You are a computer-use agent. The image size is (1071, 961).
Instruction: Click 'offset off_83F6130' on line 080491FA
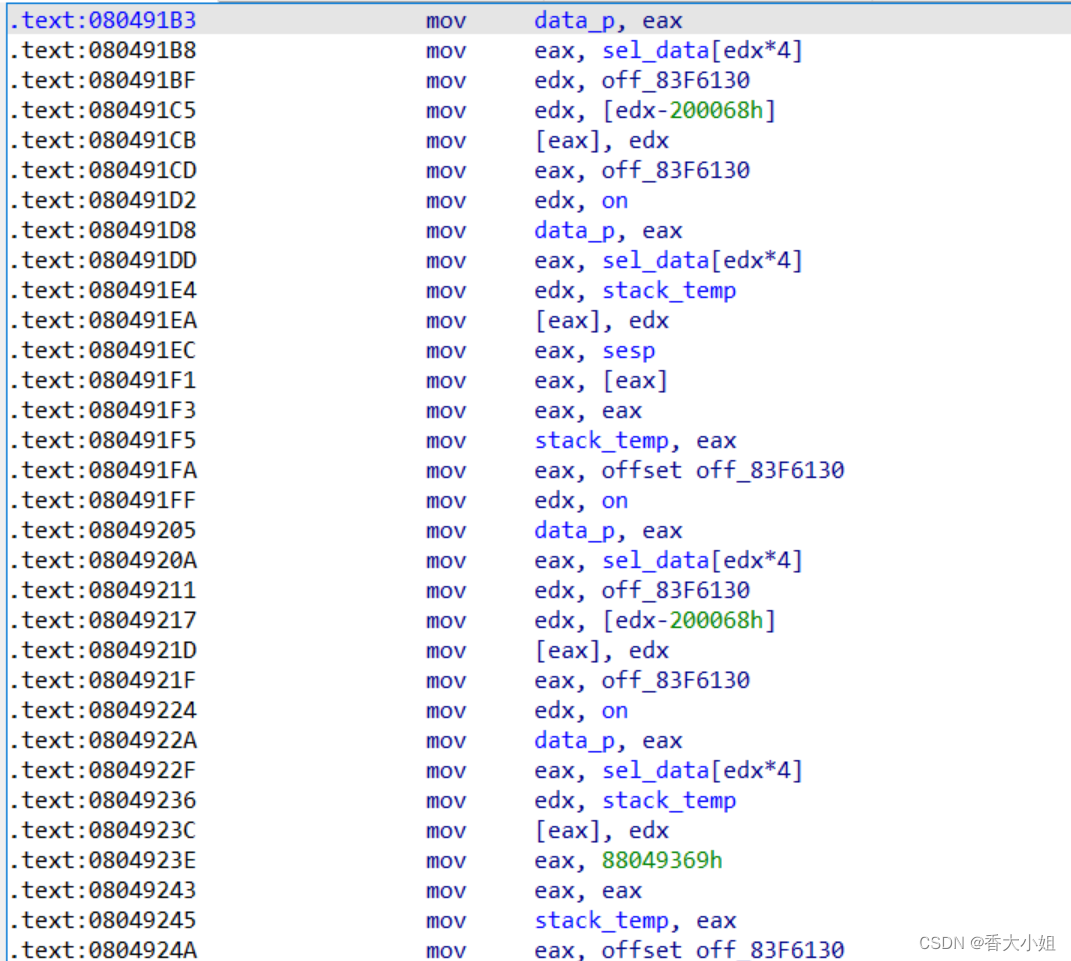tap(723, 471)
